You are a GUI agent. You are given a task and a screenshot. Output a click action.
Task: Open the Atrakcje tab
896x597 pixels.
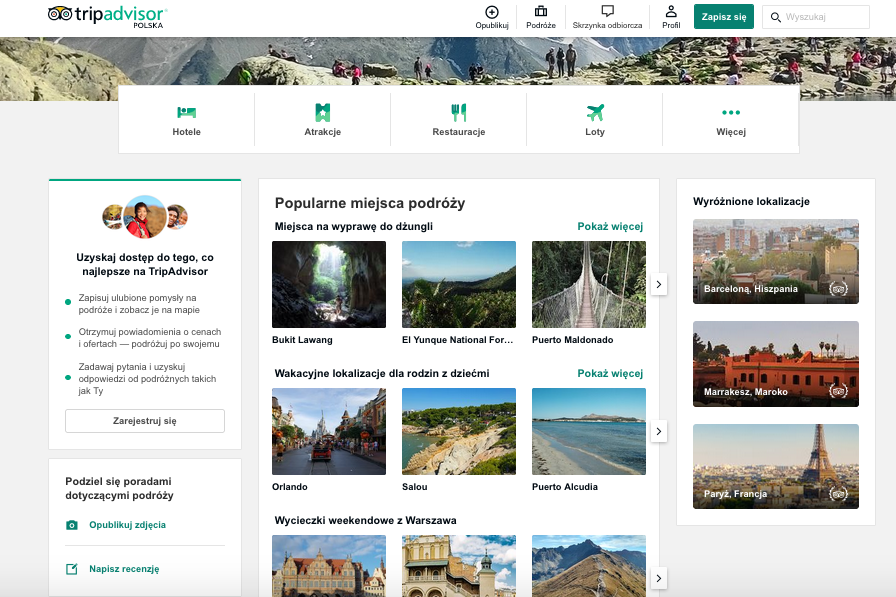click(322, 119)
